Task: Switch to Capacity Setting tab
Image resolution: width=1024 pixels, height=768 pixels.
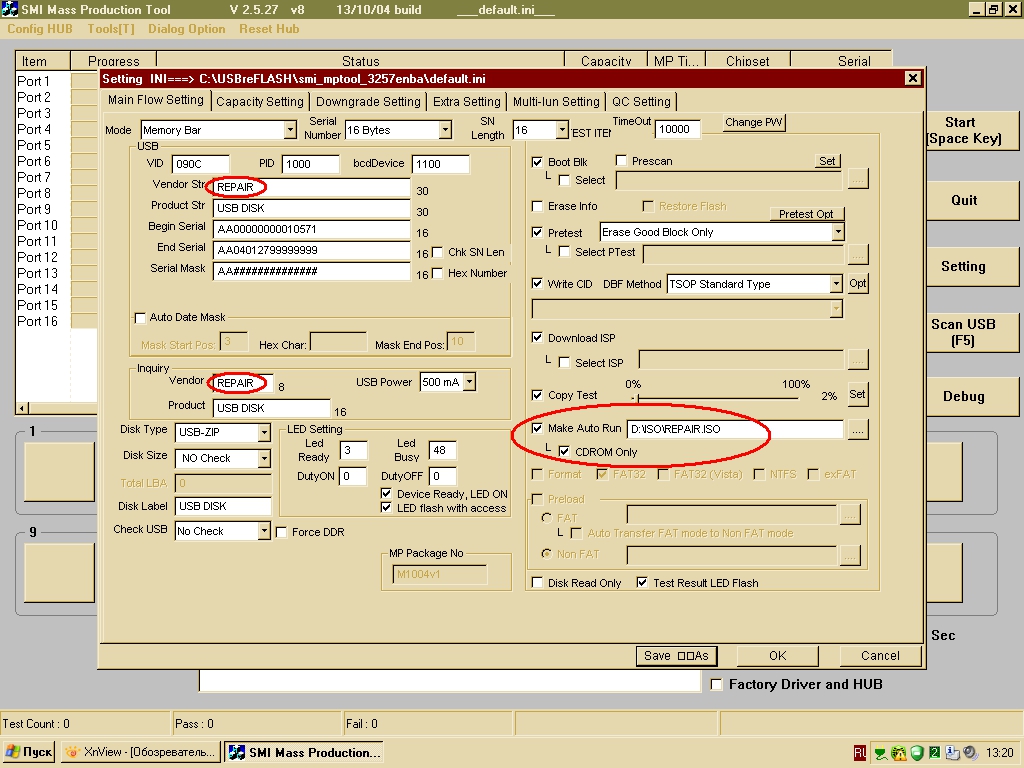Action: click(259, 102)
